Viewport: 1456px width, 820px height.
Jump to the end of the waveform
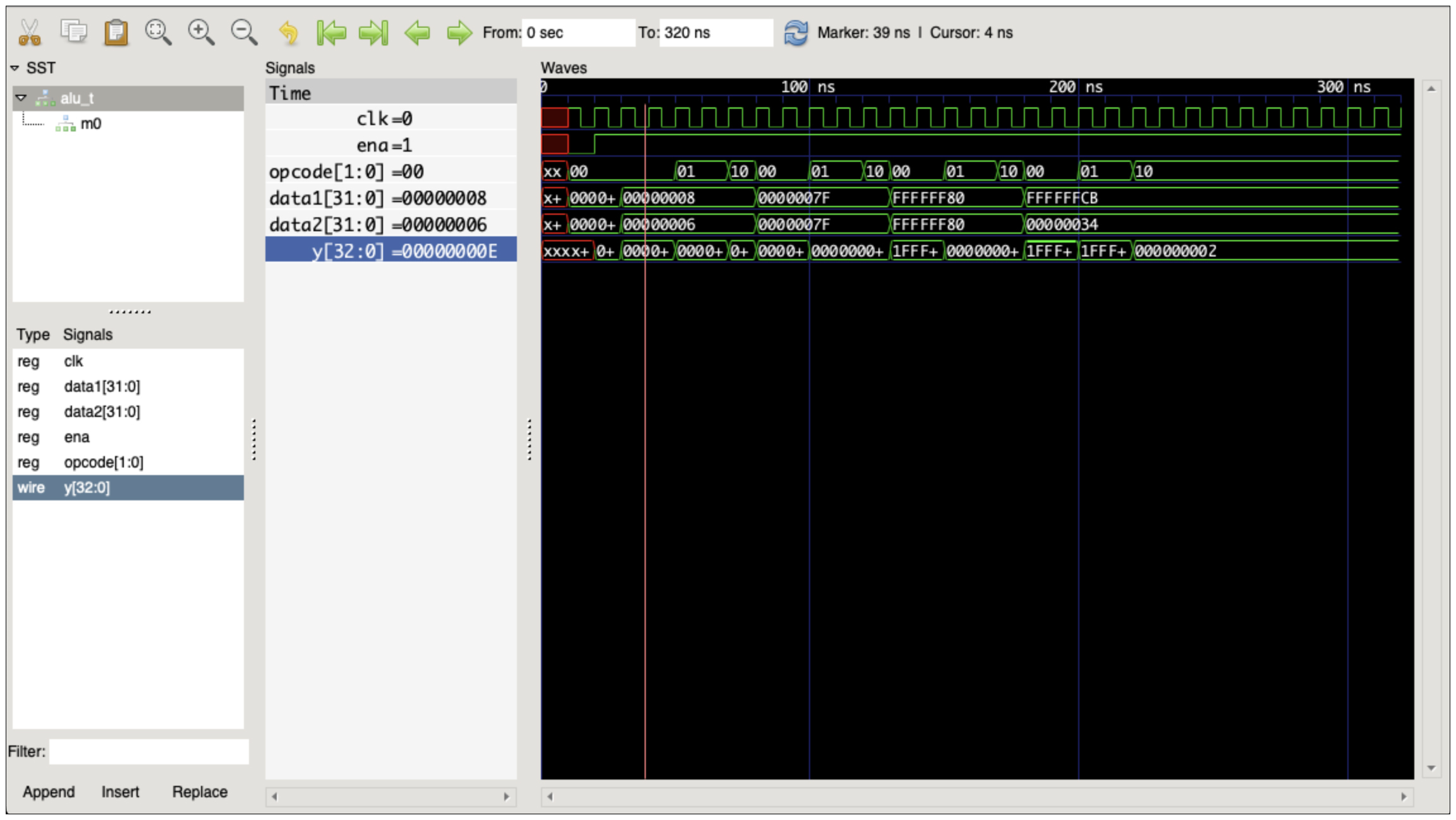373,32
